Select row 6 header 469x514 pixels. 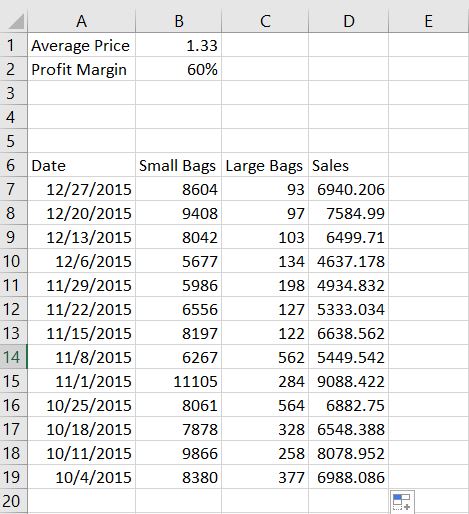[14, 165]
